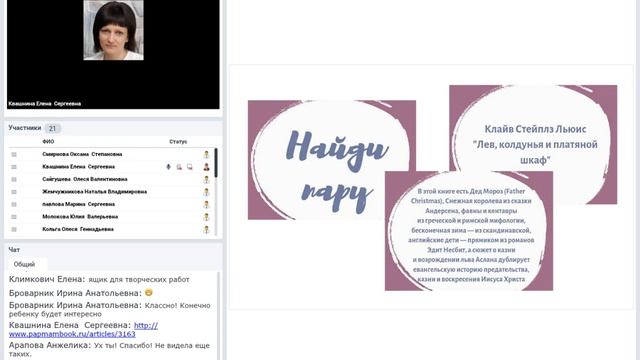This screenshot has width=640, height=360.
Task: Click presenter avatar icon for Квашнина Елена Сергеевна
Action: coord(207,167)
